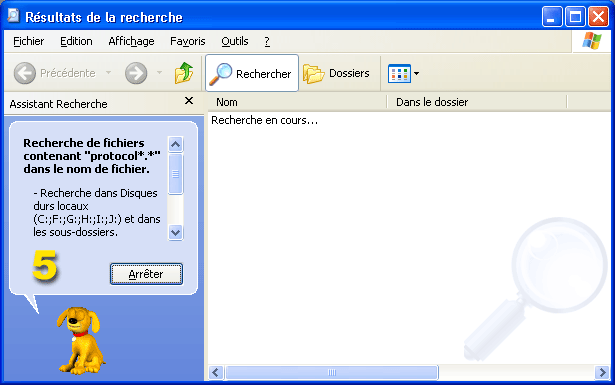This screenshot has width=615, height=385.
Task: Click the green forward arrow icon
Action: [x=136, y=73]
